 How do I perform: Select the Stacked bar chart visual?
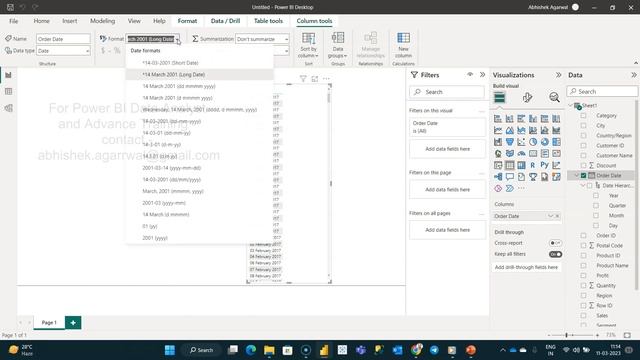tap(498, 119)
